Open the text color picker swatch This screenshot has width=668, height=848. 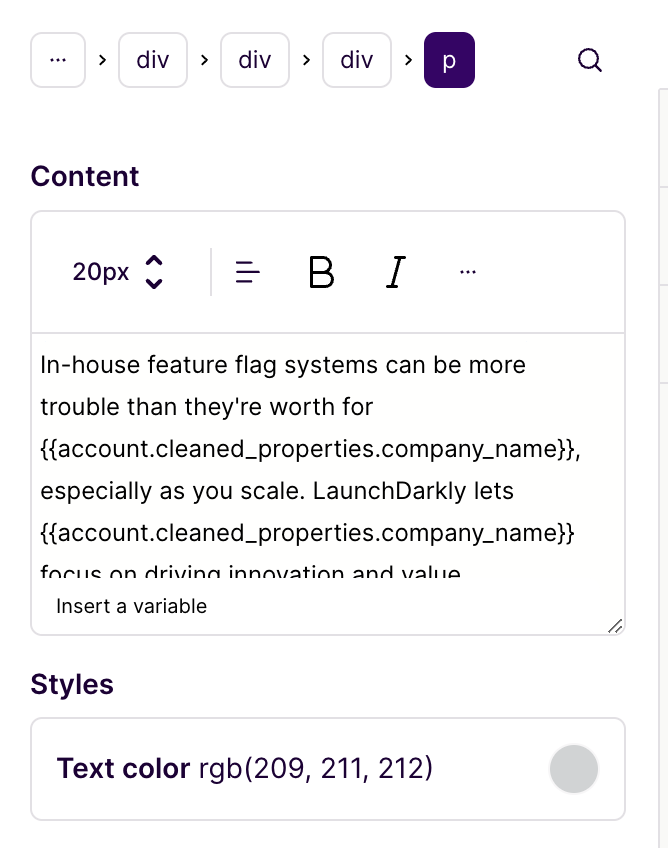click(574, 768)
